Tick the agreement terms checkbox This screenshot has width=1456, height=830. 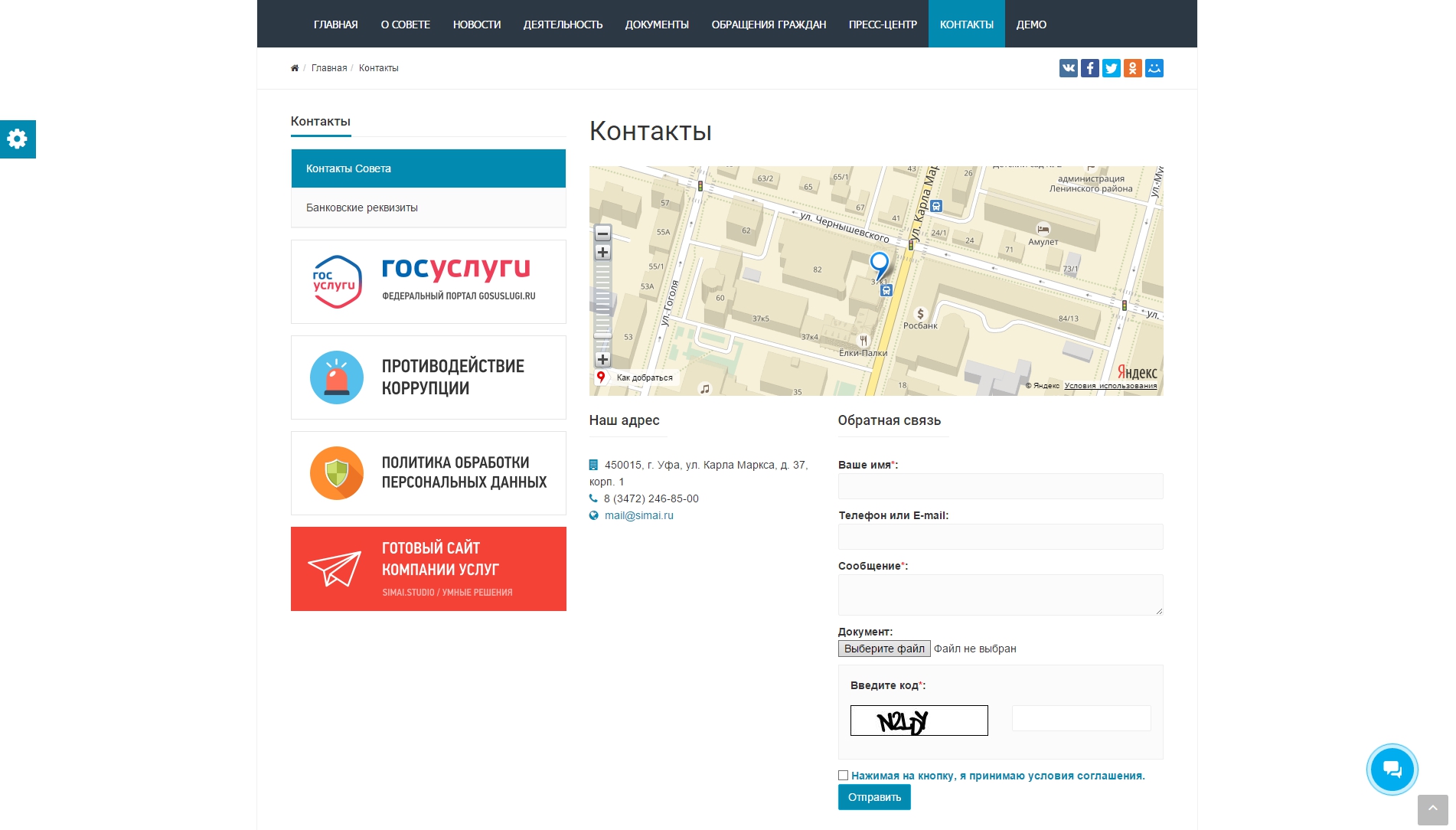point(843,776)
